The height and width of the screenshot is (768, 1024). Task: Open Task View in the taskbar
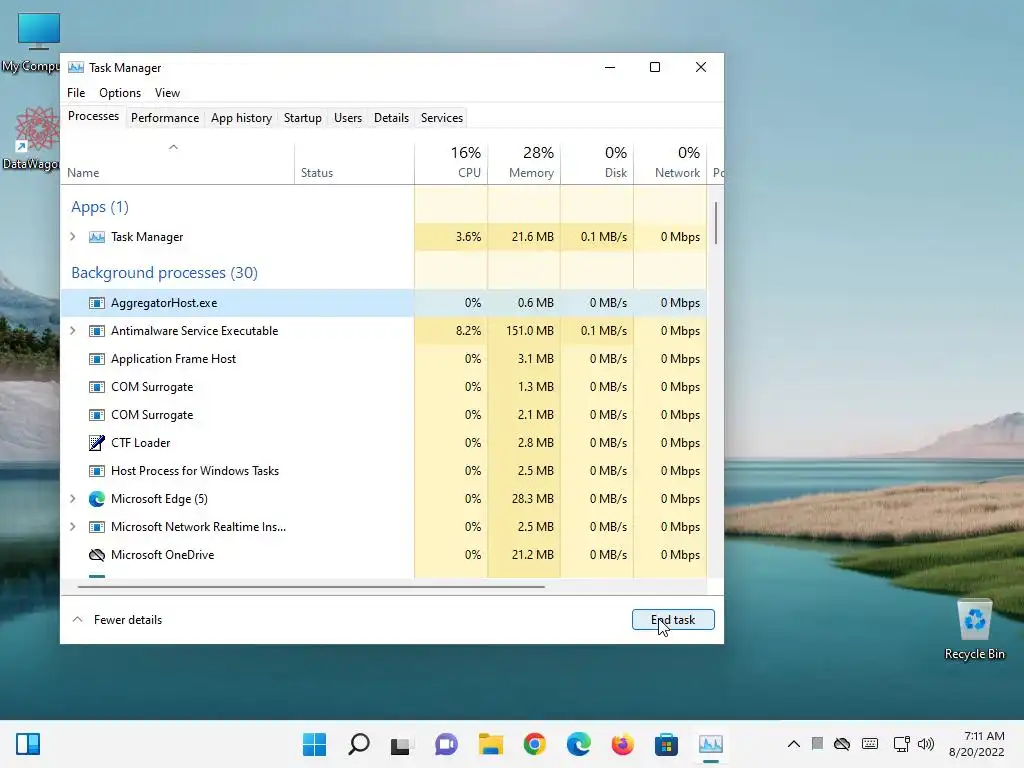400,745
